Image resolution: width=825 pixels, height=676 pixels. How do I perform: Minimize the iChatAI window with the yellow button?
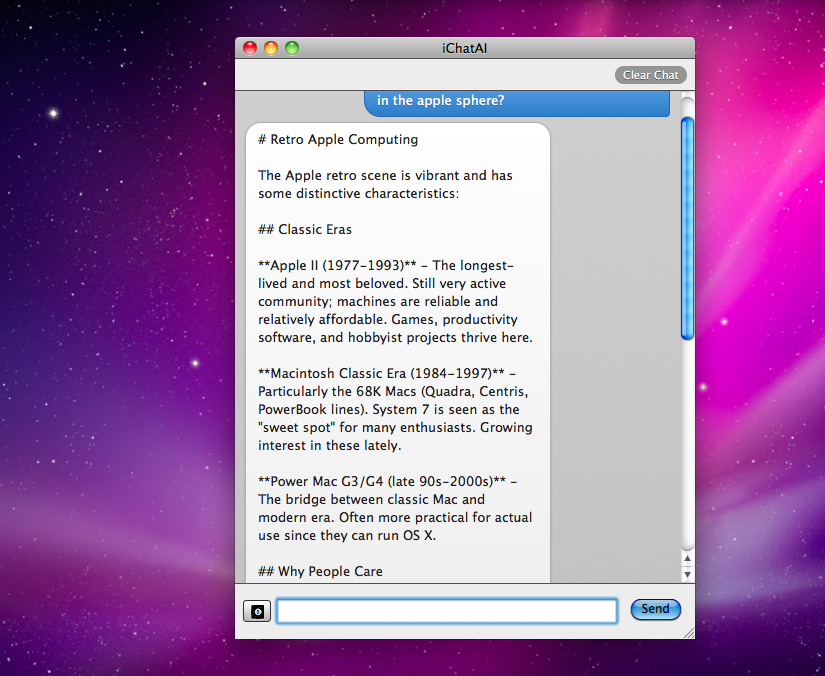(x=271, y=48)
